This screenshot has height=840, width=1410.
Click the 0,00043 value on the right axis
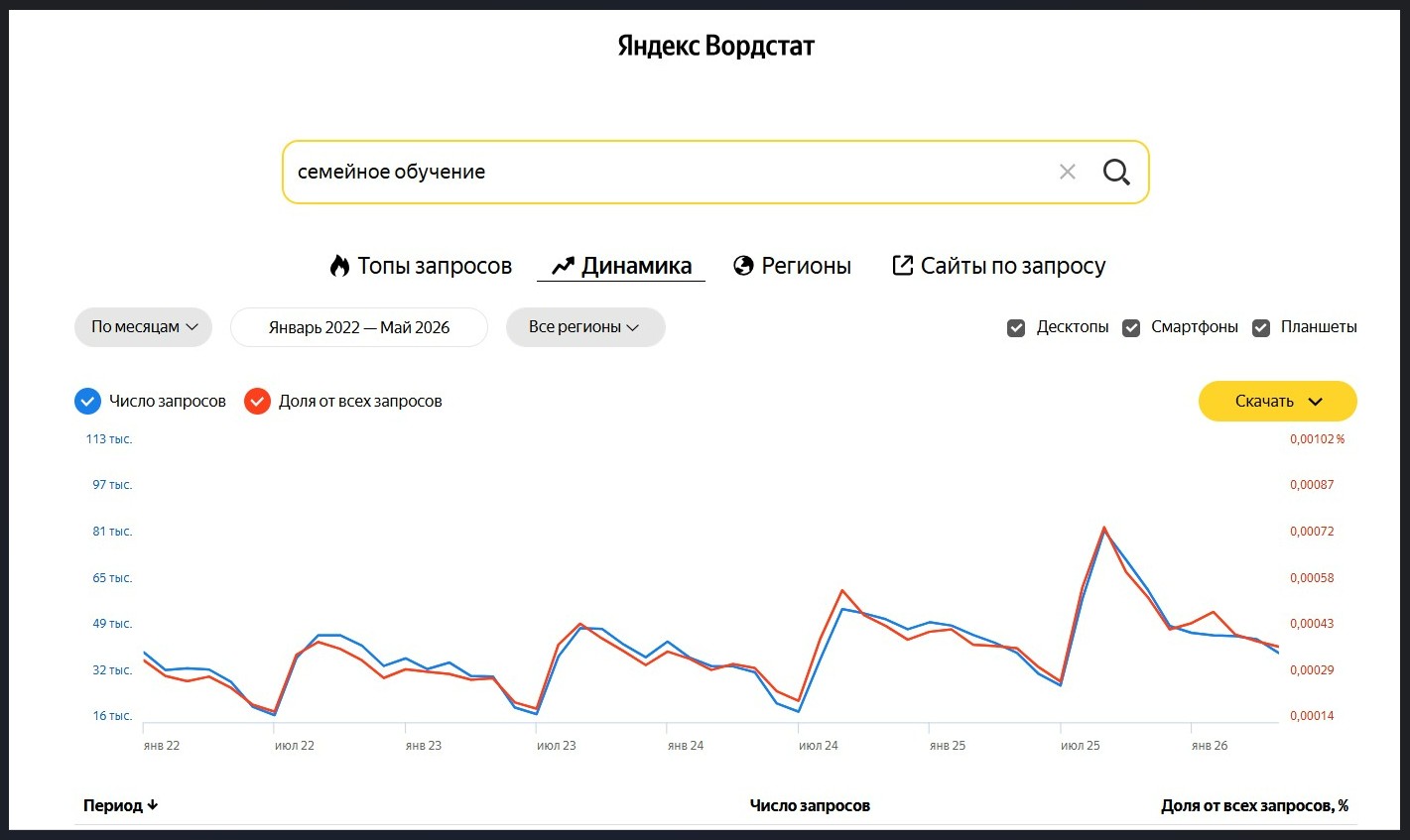click(1312, 624)
